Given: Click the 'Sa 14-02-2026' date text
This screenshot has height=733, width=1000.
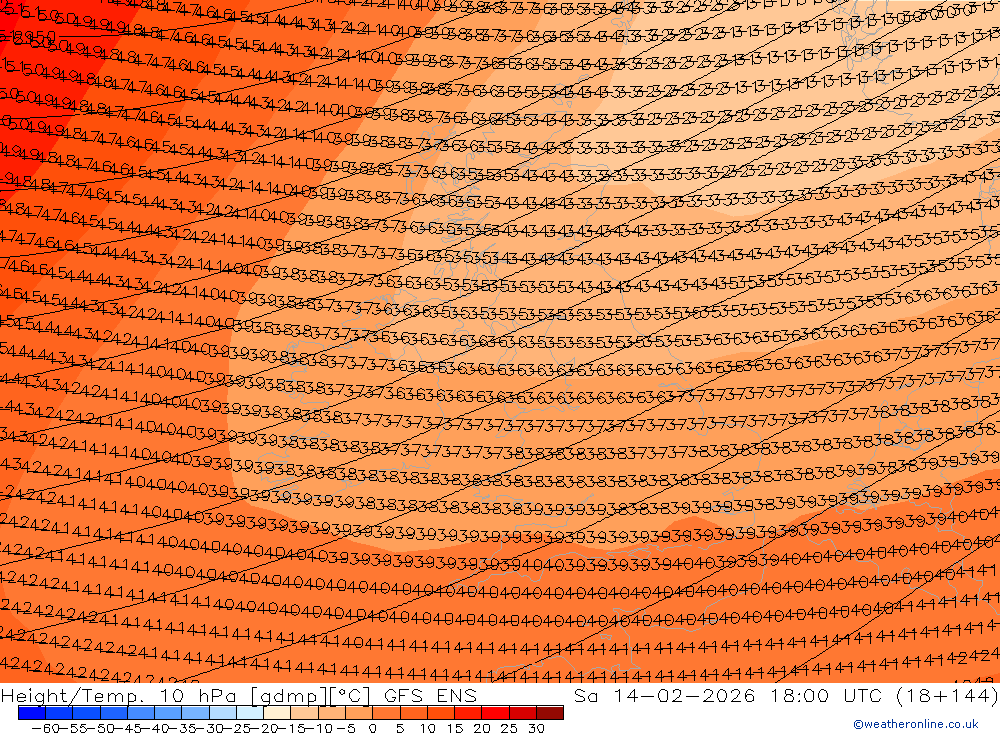Looking at the screenshot, I should click(665, 695).
